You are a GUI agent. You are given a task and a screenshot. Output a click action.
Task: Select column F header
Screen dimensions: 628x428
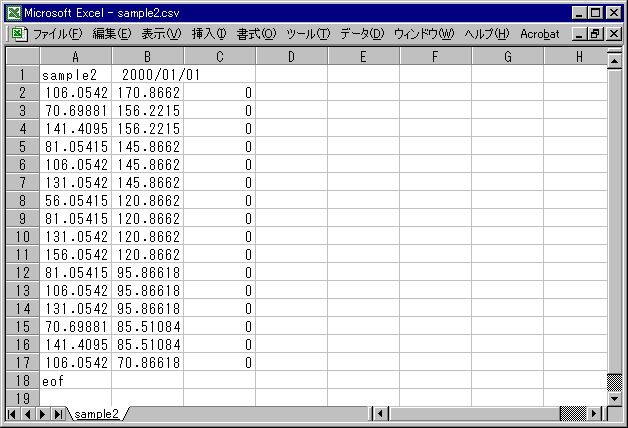coord(435,56)
